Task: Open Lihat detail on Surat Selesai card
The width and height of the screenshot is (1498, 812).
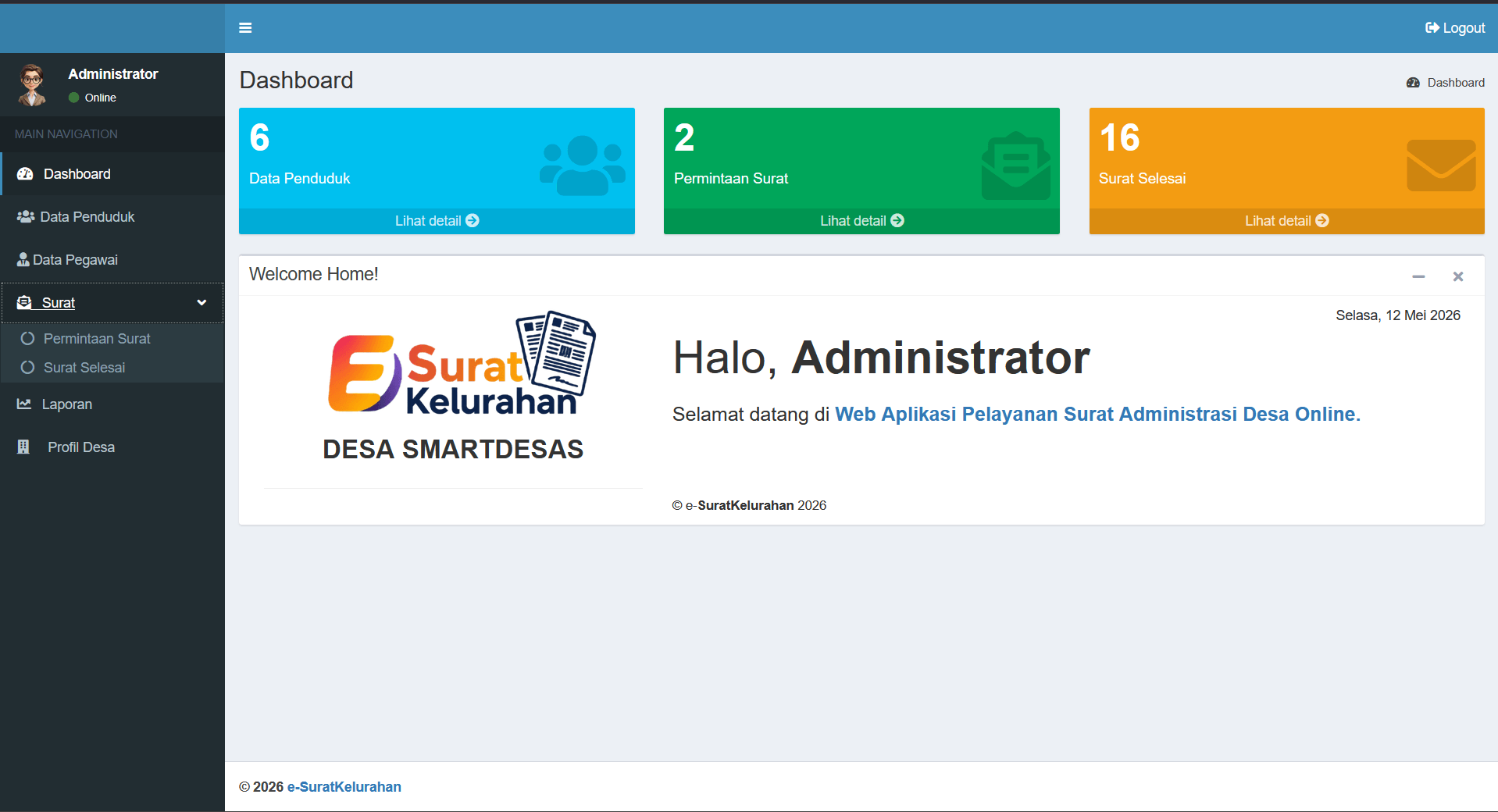Action: pyautogui.click(x=1286, y=221)
